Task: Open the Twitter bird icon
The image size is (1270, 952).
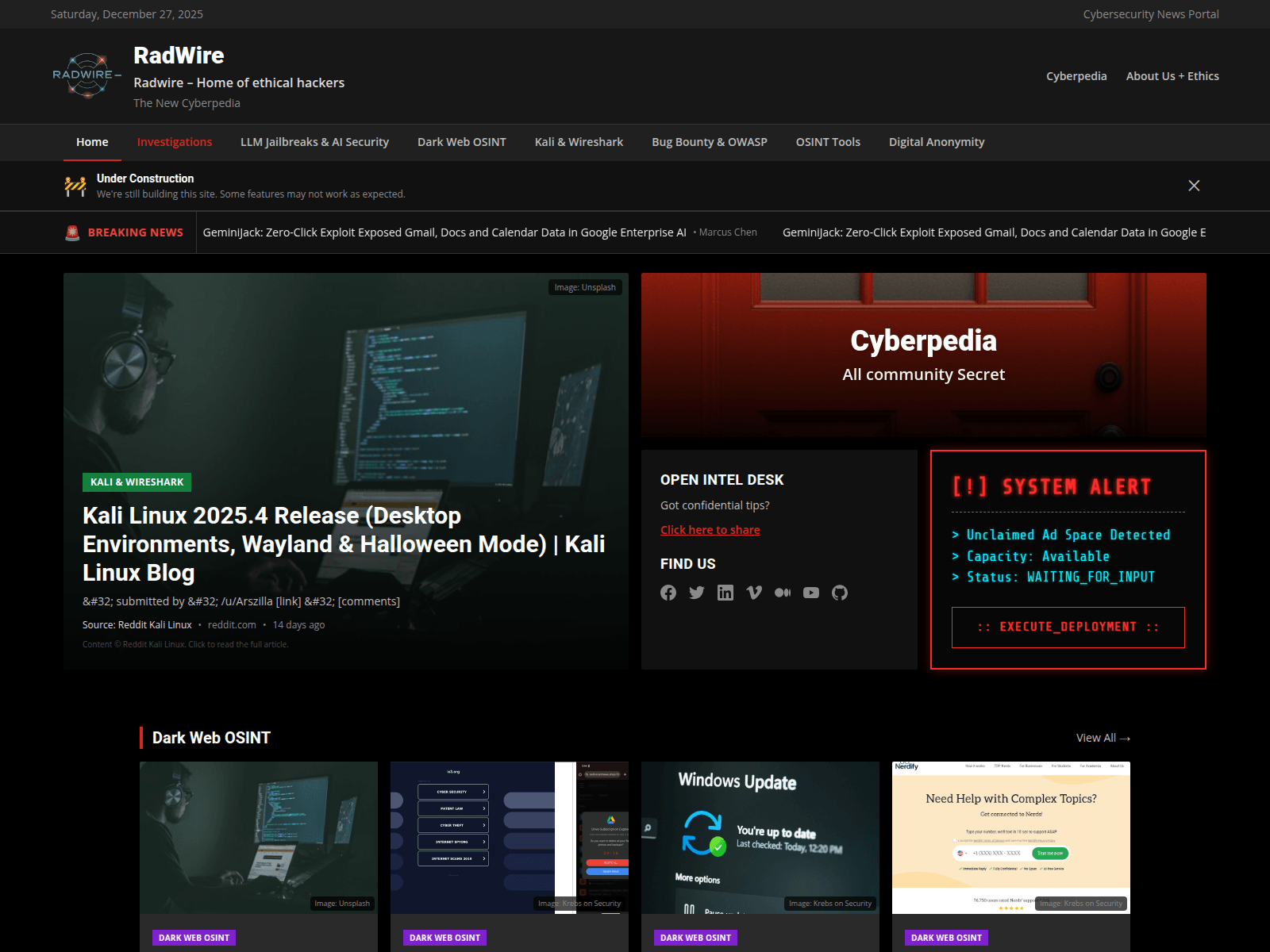Action: point(697,593)
